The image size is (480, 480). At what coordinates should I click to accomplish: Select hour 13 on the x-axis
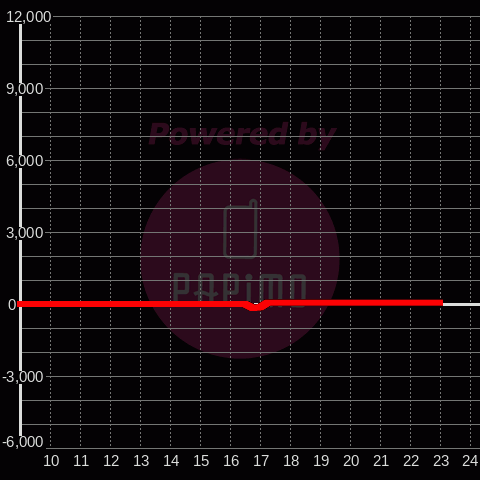tap(141, 461)
